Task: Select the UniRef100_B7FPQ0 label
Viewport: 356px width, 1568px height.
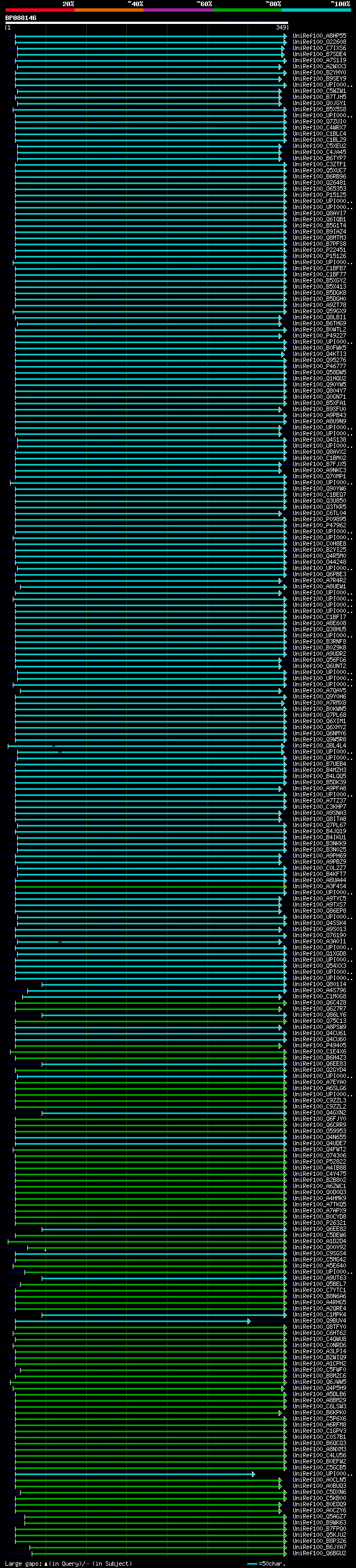Action: (x=319, y=1529)
